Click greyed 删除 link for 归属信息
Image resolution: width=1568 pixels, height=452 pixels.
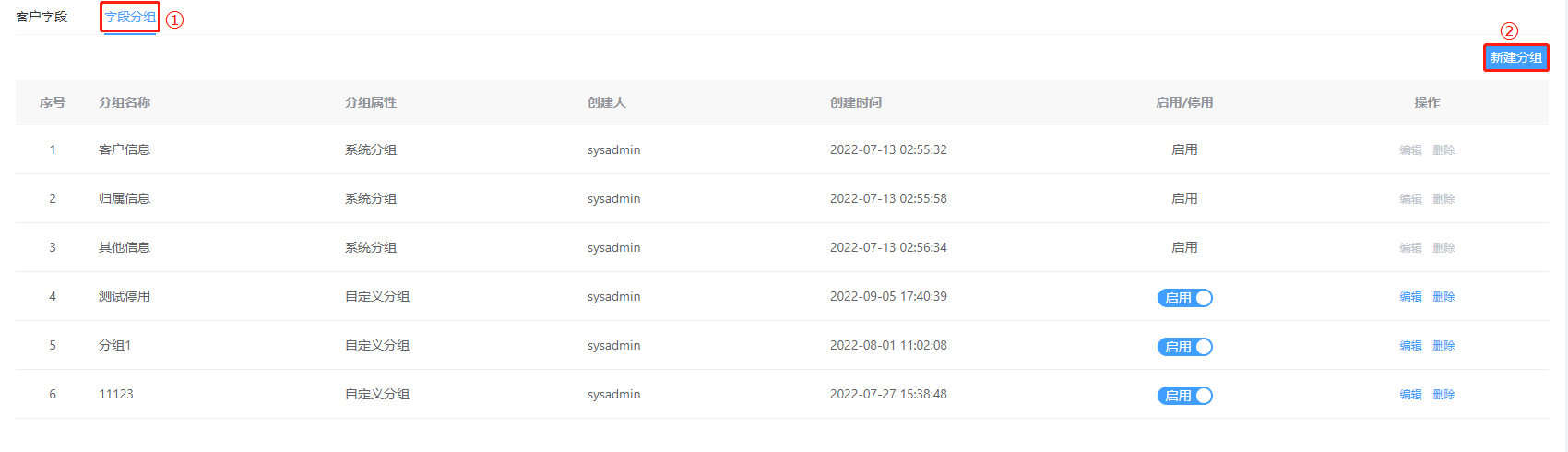[1443, 199]
